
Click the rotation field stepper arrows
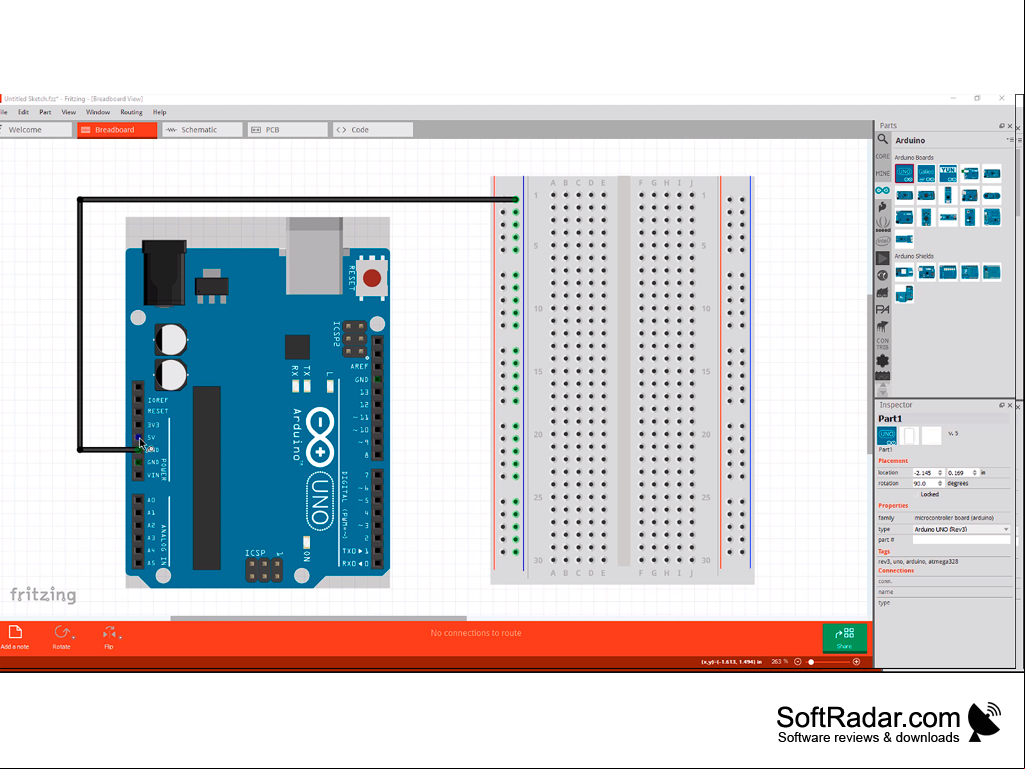(940, 483)
